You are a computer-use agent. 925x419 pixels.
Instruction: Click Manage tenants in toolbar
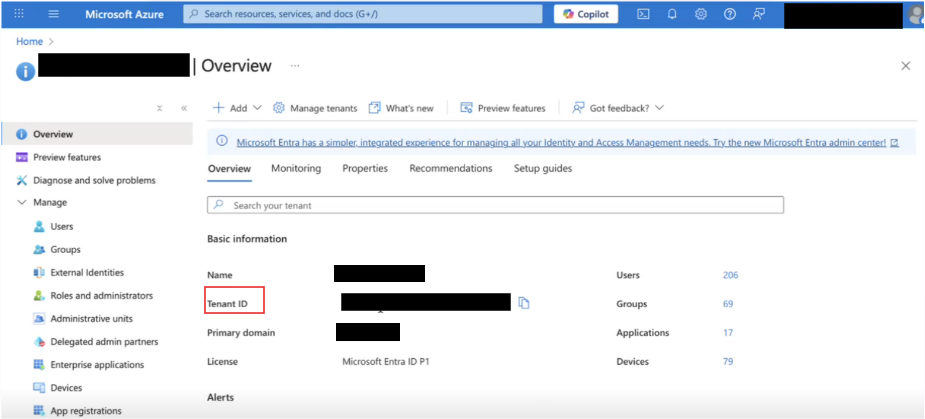pos(315,108)
